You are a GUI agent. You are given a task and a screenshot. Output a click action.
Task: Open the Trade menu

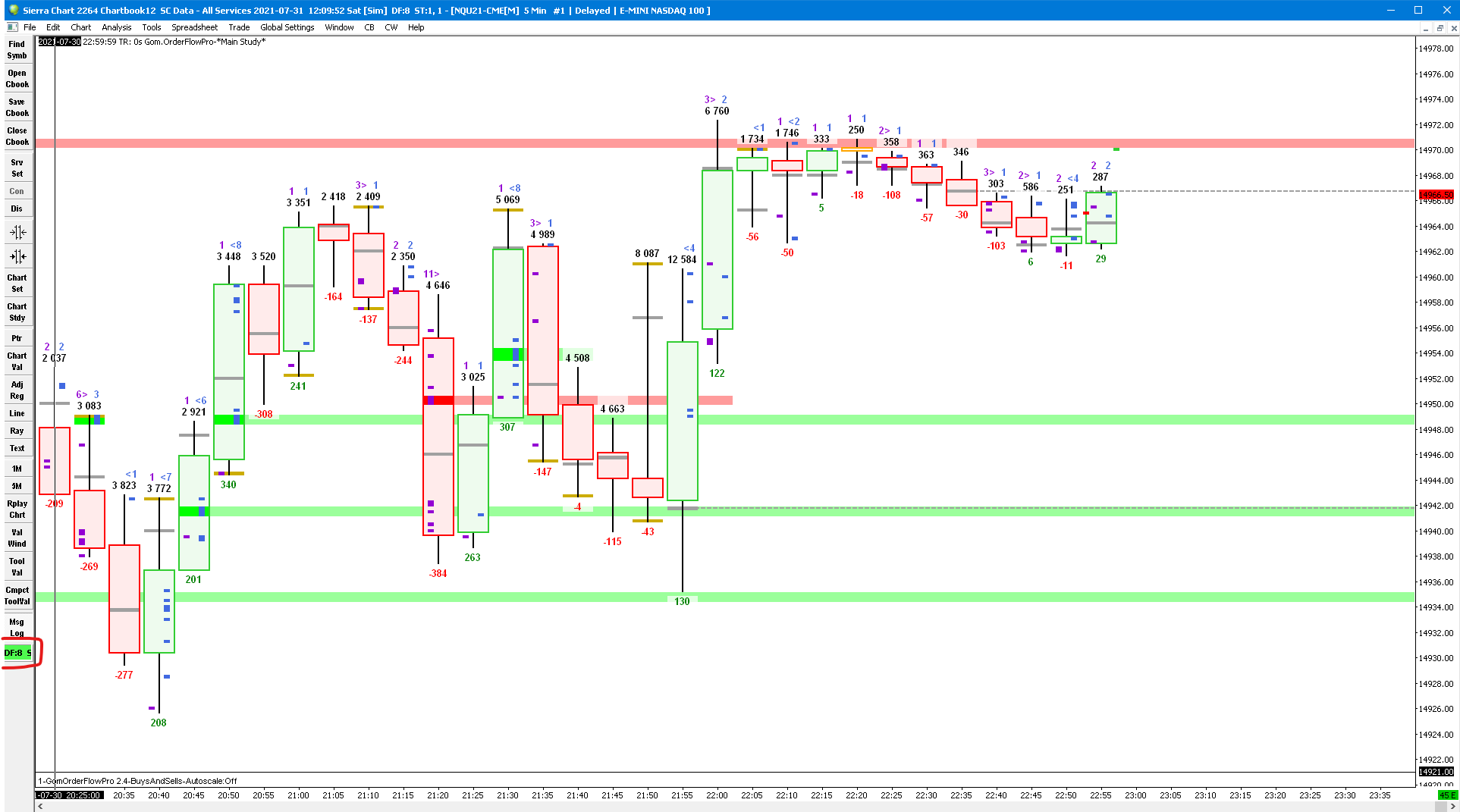(239, 27)
